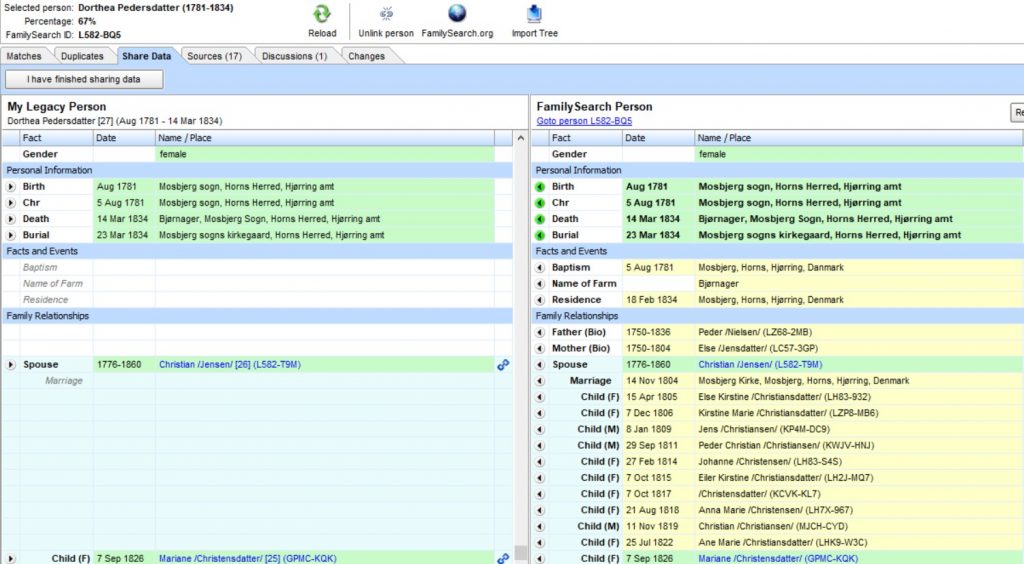Click left arrow on FamilySearch Spouse row
Image resolution: width=1024 pixels, height=564 pixels.
pyautogui.click(x=540, y=365)
